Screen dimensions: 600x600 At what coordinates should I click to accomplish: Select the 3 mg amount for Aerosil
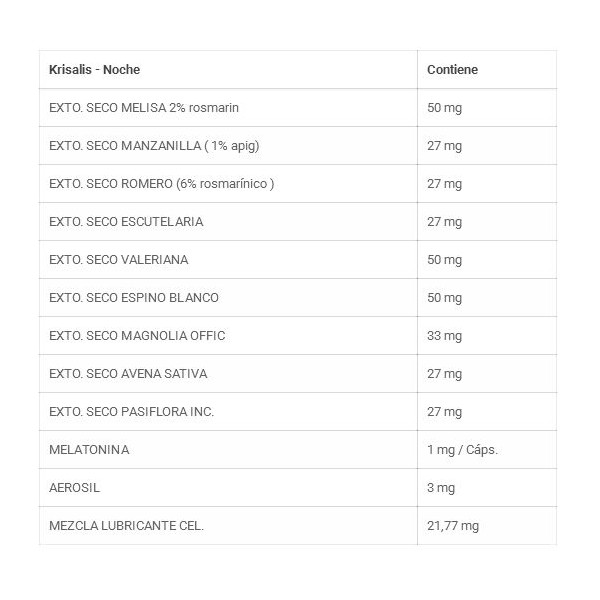pyautogui.click(x=441, y=487)
